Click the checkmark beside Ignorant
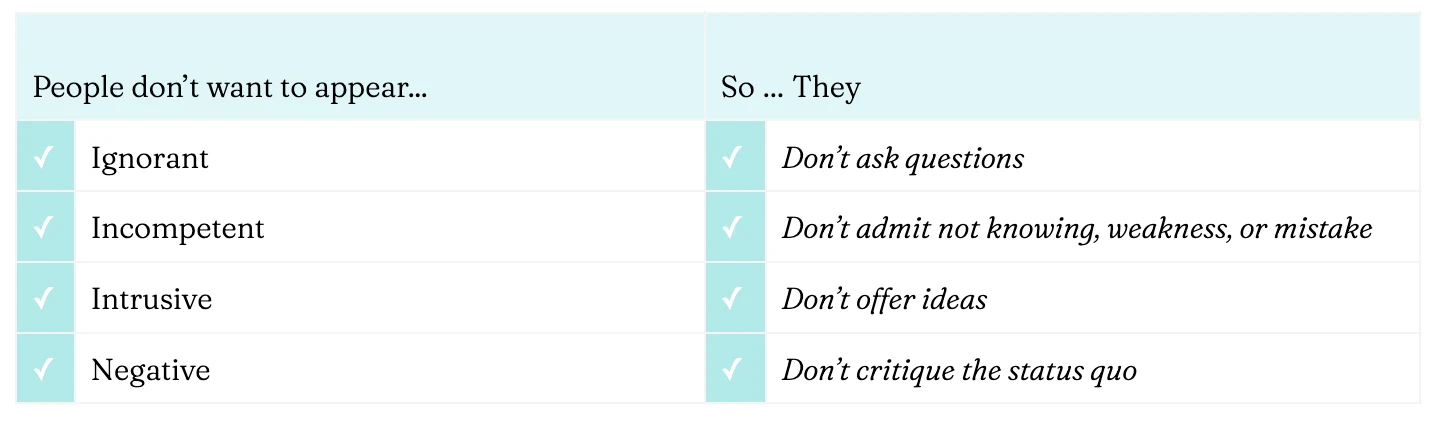 point(43,158)
